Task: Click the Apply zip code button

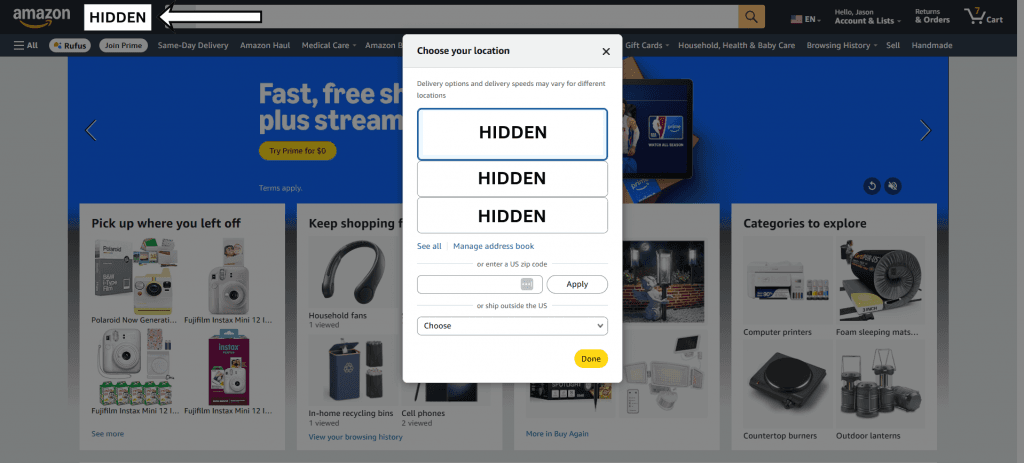Action: click(x=577, y=285)
